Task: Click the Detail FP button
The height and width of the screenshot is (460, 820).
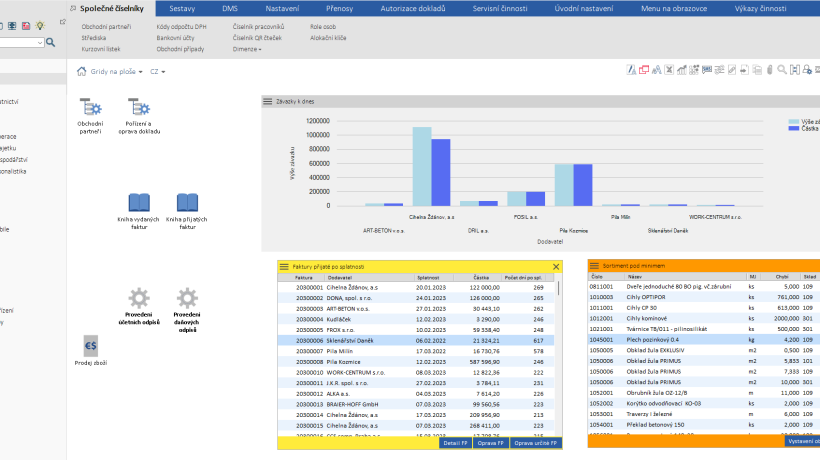Action: (455, 442)
